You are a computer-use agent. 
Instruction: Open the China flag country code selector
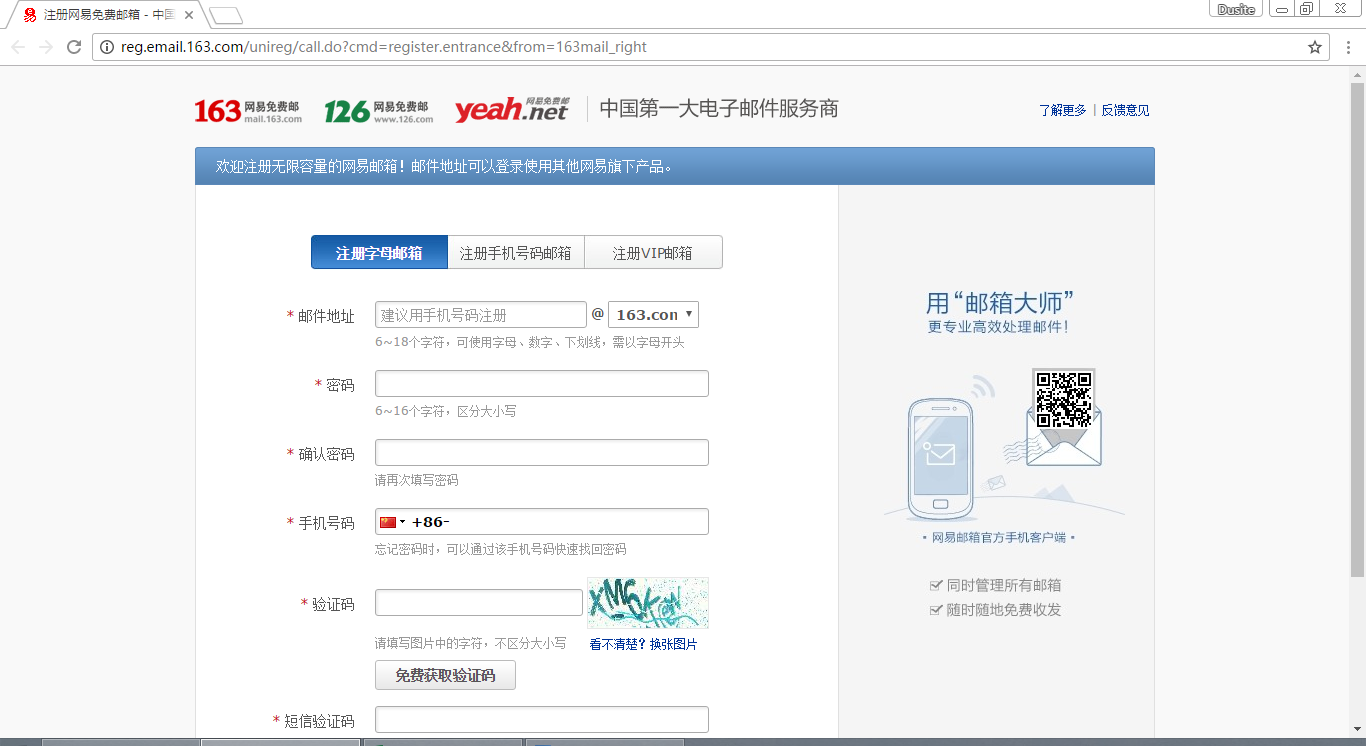click(x=392, y=522)
